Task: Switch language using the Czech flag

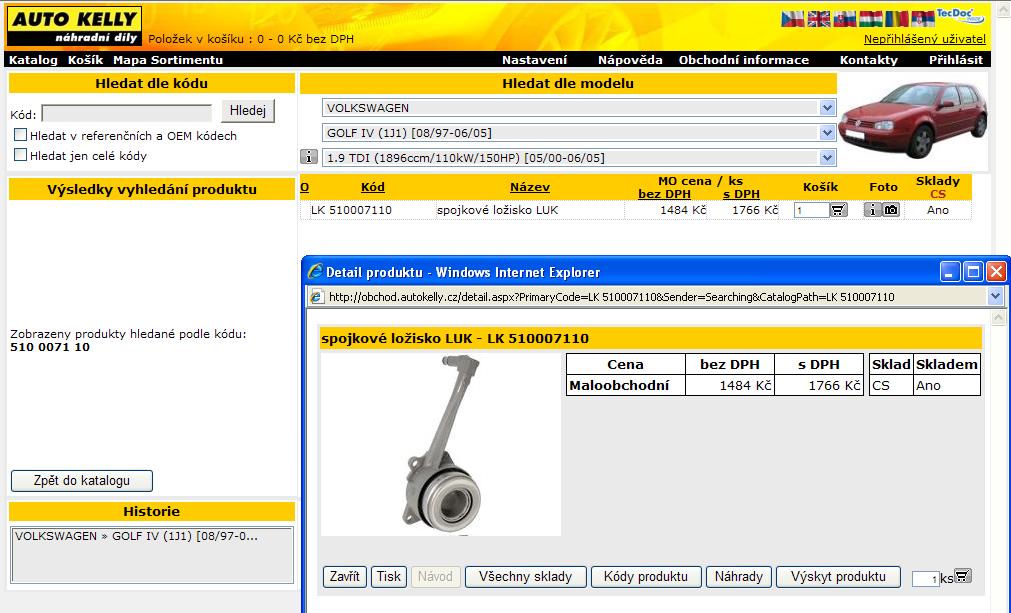Action: tap(793, 19)
